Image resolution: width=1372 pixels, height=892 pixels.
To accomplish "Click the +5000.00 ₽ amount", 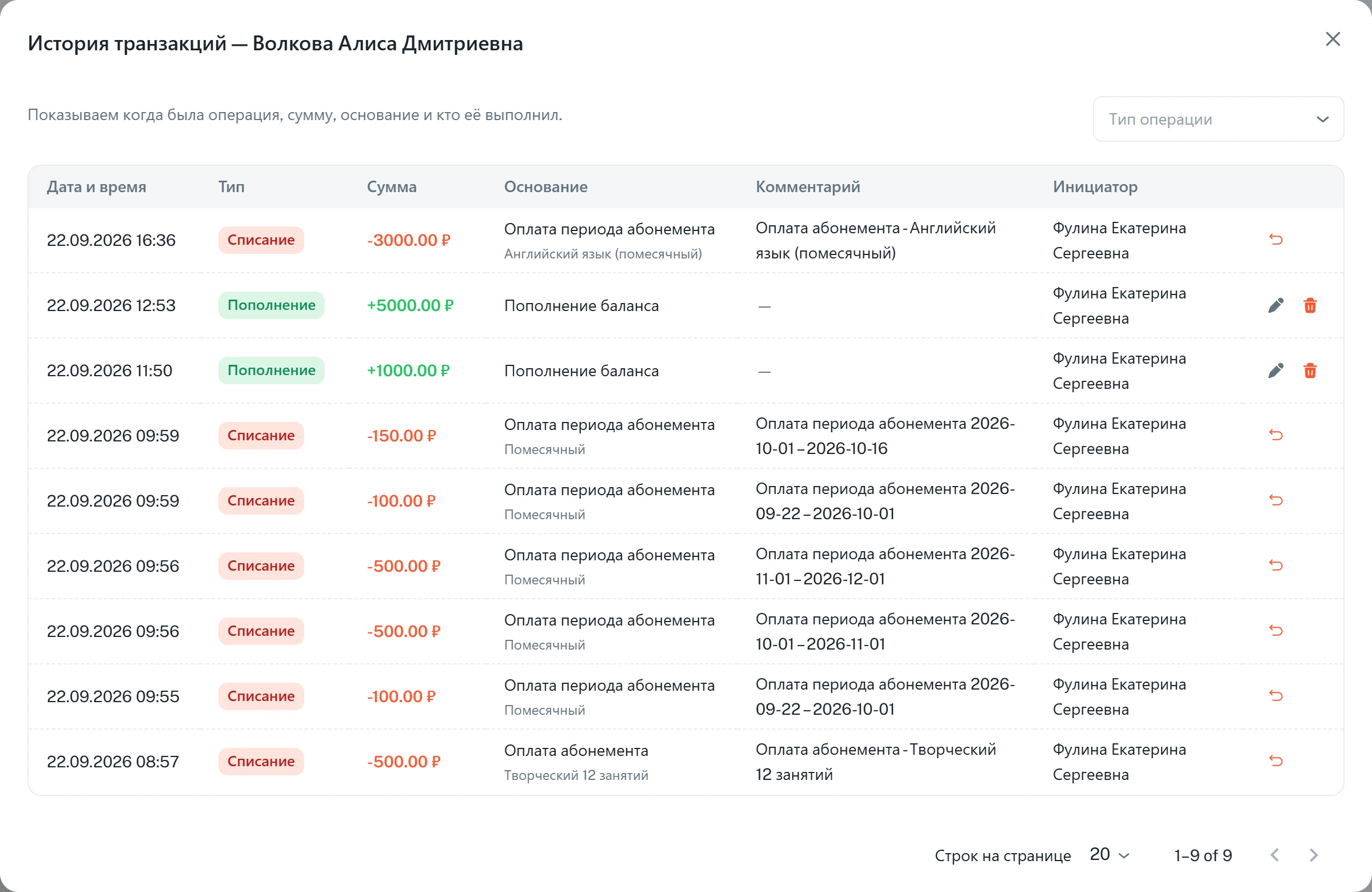I will coord(410,305).
